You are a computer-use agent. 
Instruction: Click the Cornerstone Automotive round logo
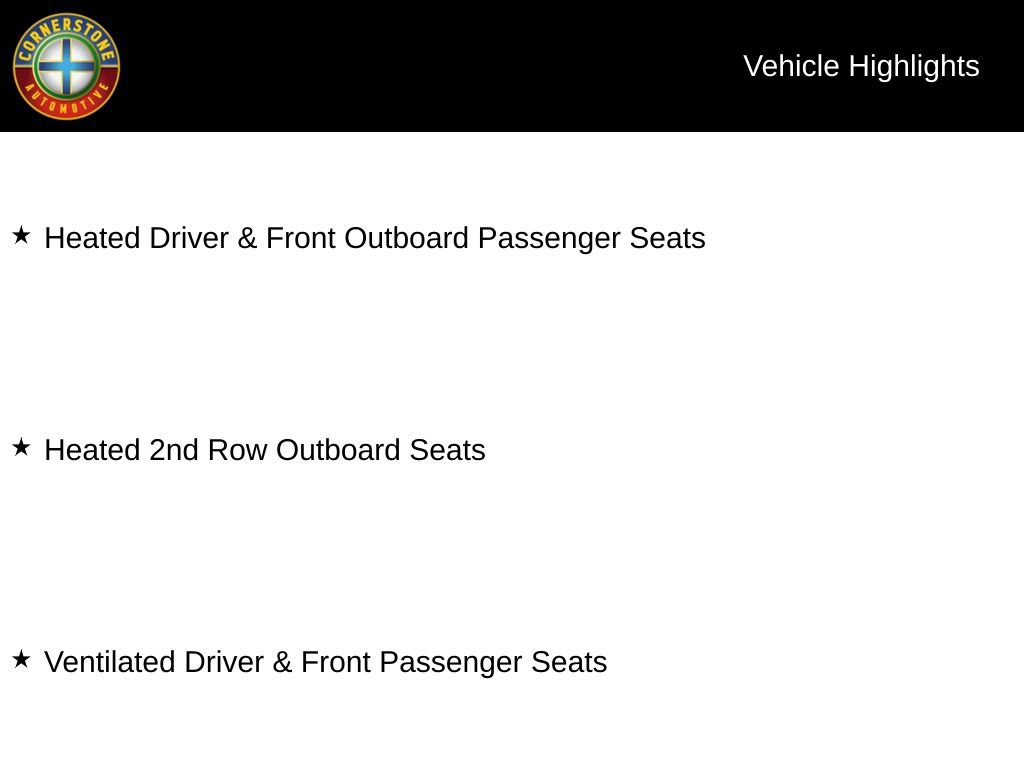pyautogui.click(x=66, y=66)
